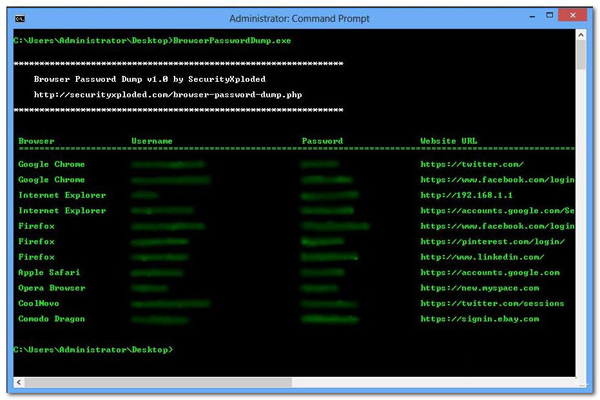Click the CoolNovo row label
600x400 pixels.
39,304
